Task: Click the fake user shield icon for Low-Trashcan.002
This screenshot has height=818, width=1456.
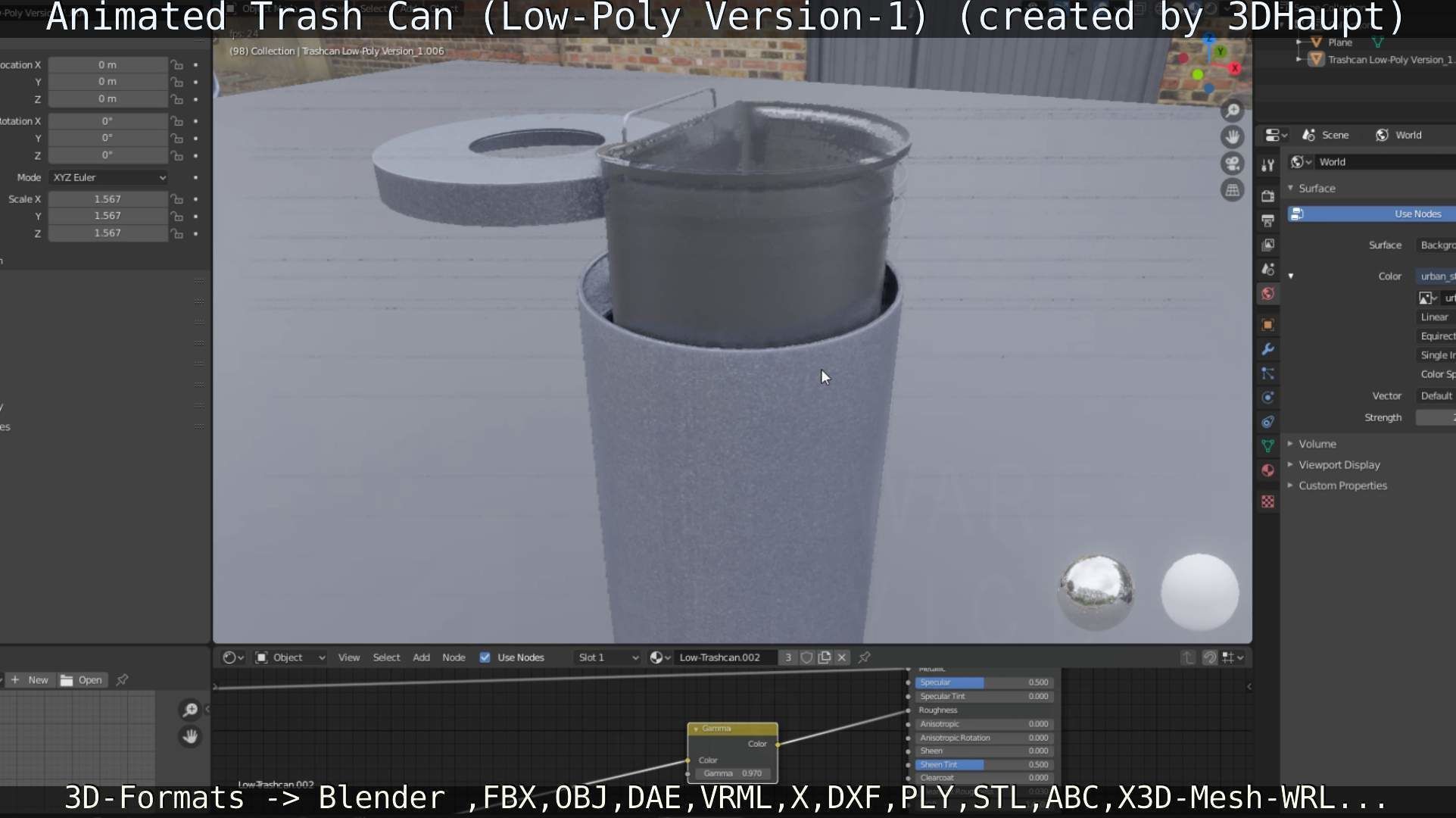Action: coord(807,657)
